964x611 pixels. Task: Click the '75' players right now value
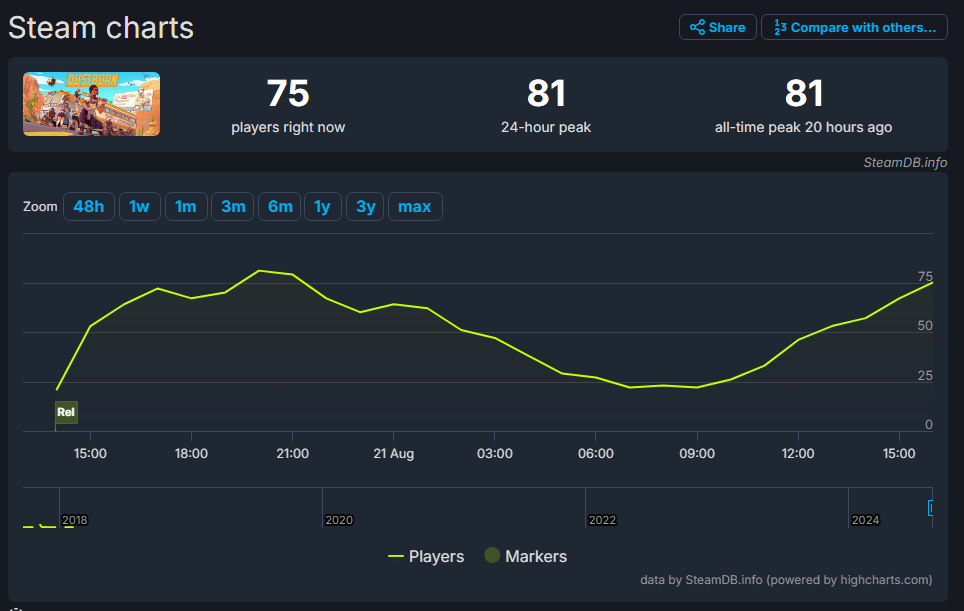tap(288, 93)
